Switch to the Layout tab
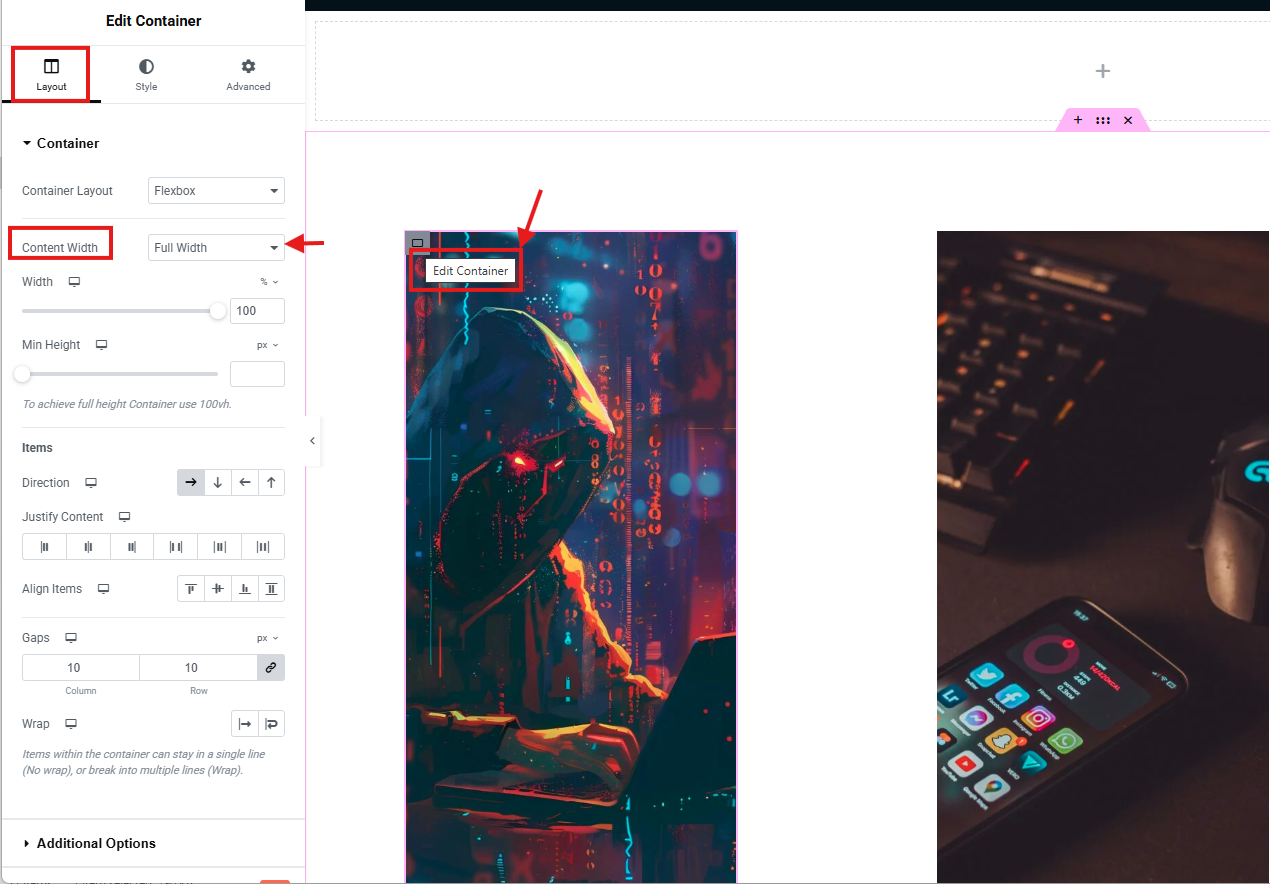 (51, 75)
